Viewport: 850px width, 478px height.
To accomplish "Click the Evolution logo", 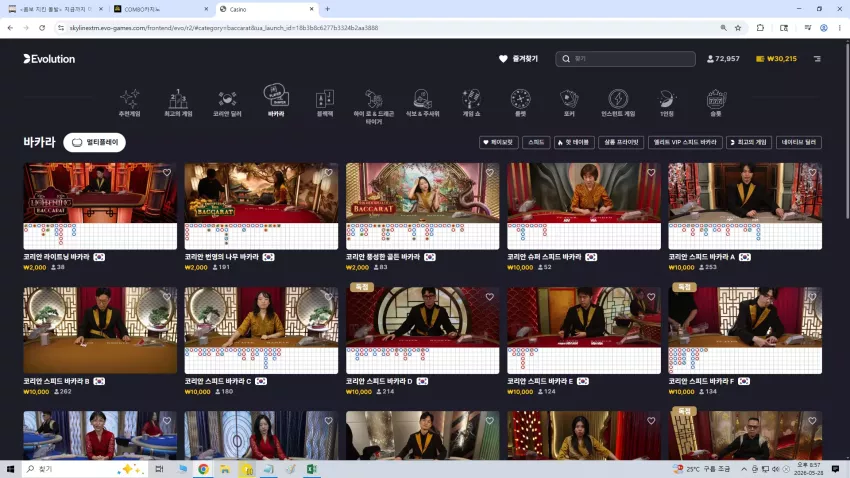I will pyautogui.click(x=49, y=59).
